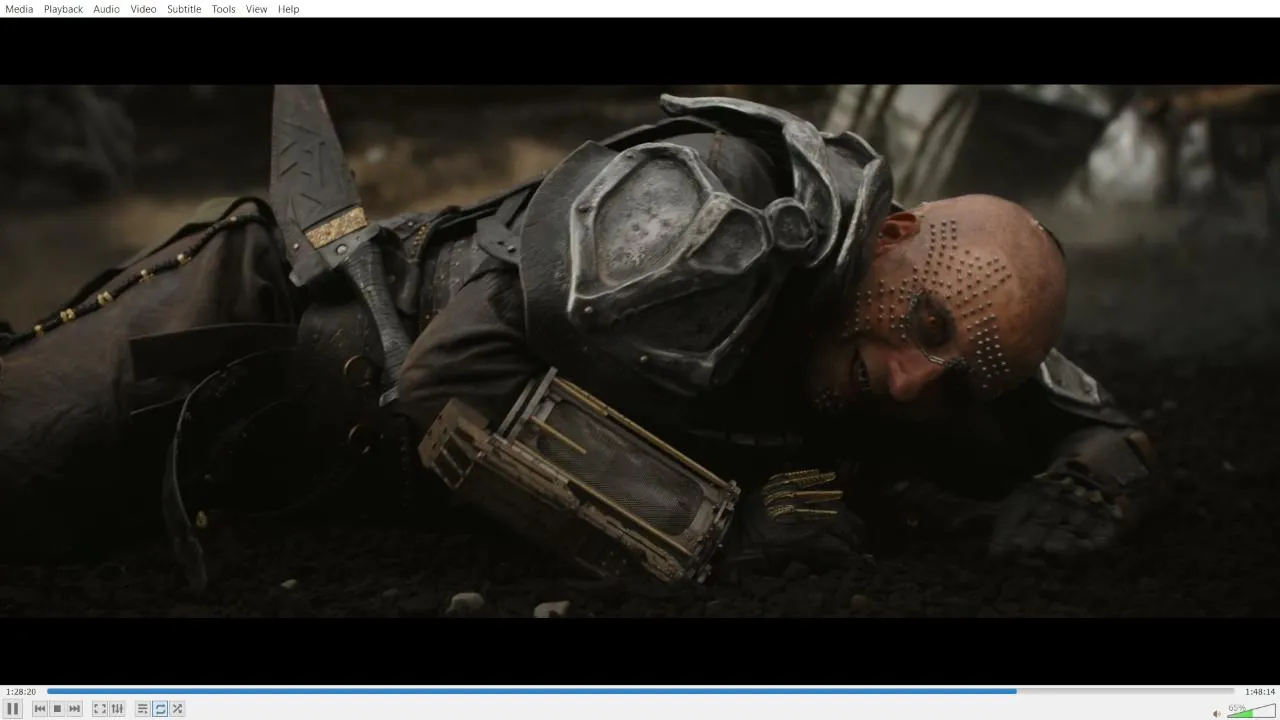Seek on the playback progress bar
Image resolution: width=1280 pixels, height=720 pixels.
(x=640, y=691)
